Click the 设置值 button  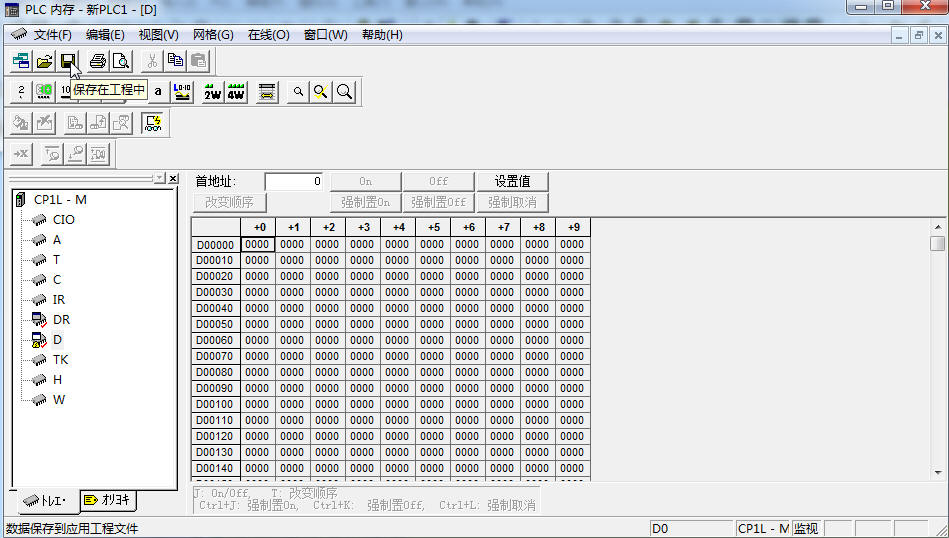512,181
